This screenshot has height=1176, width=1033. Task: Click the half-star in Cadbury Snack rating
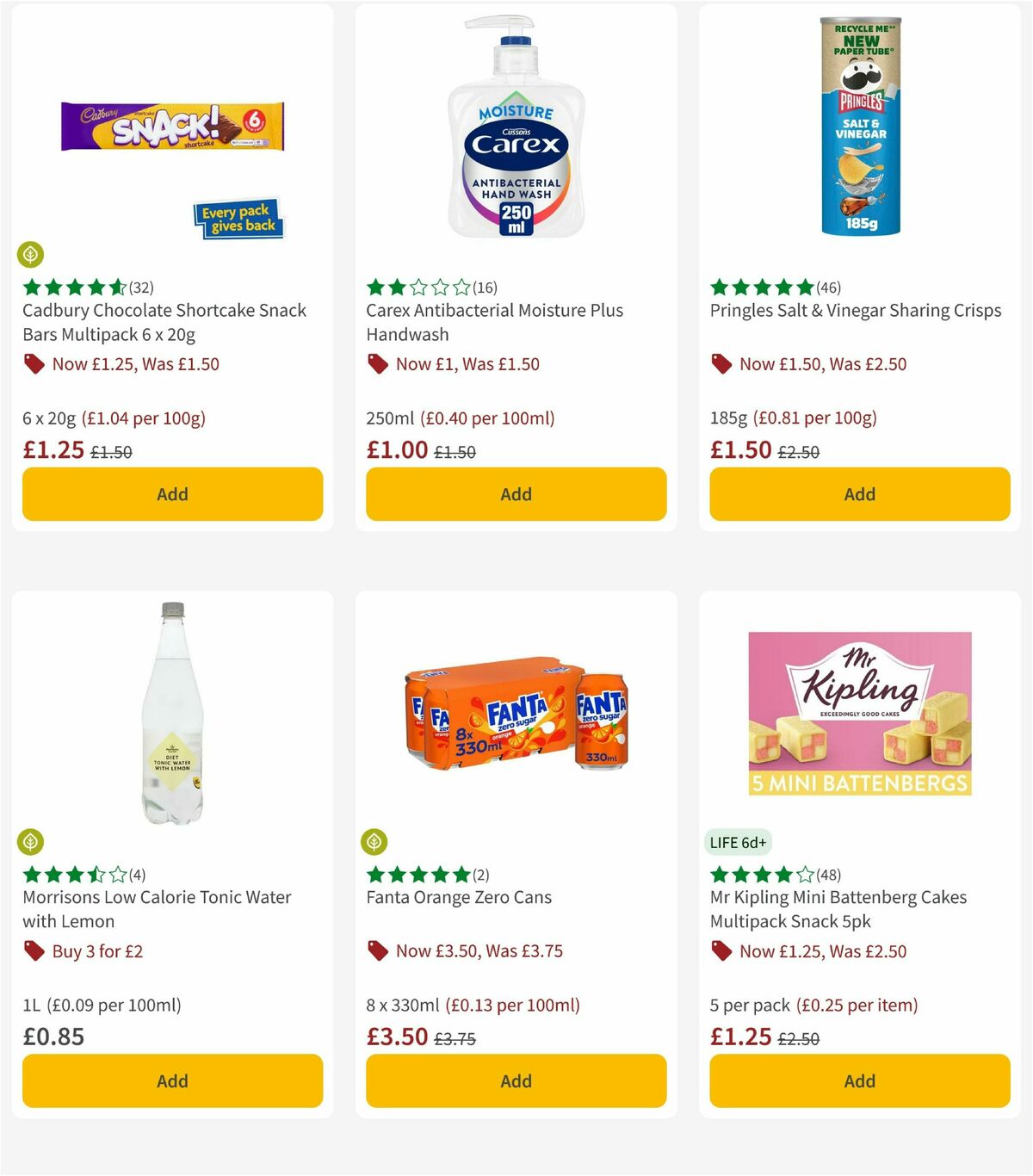click(116, 287)
